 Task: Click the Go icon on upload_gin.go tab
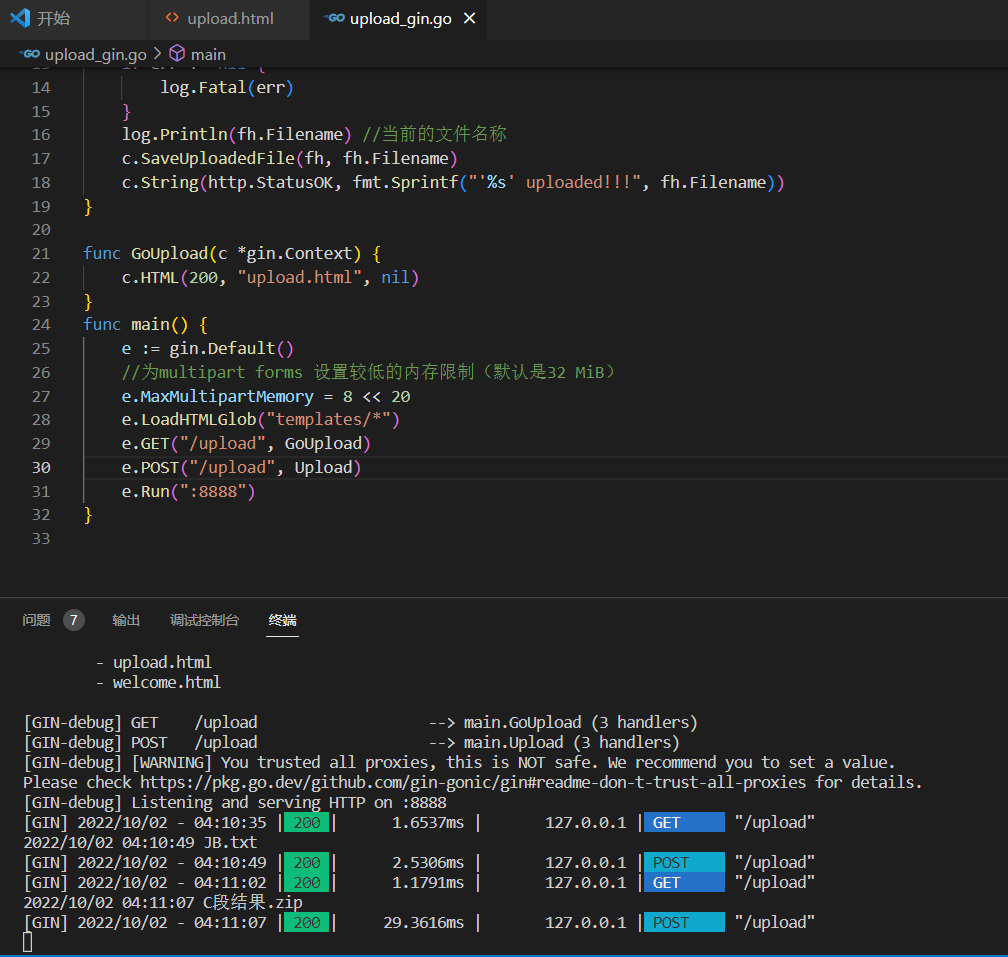335,18
